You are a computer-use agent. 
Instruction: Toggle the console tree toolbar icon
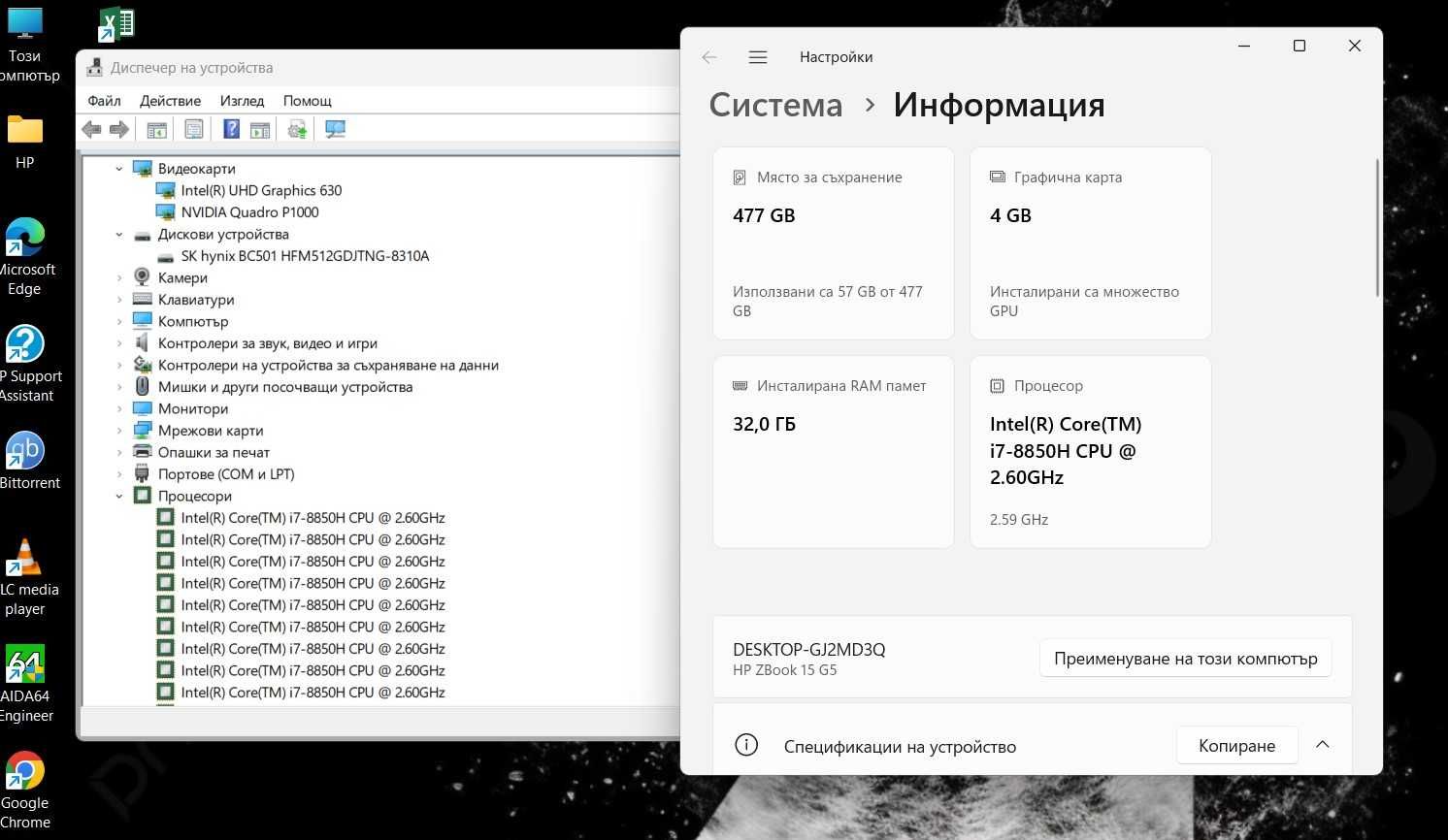pos(157,129)
